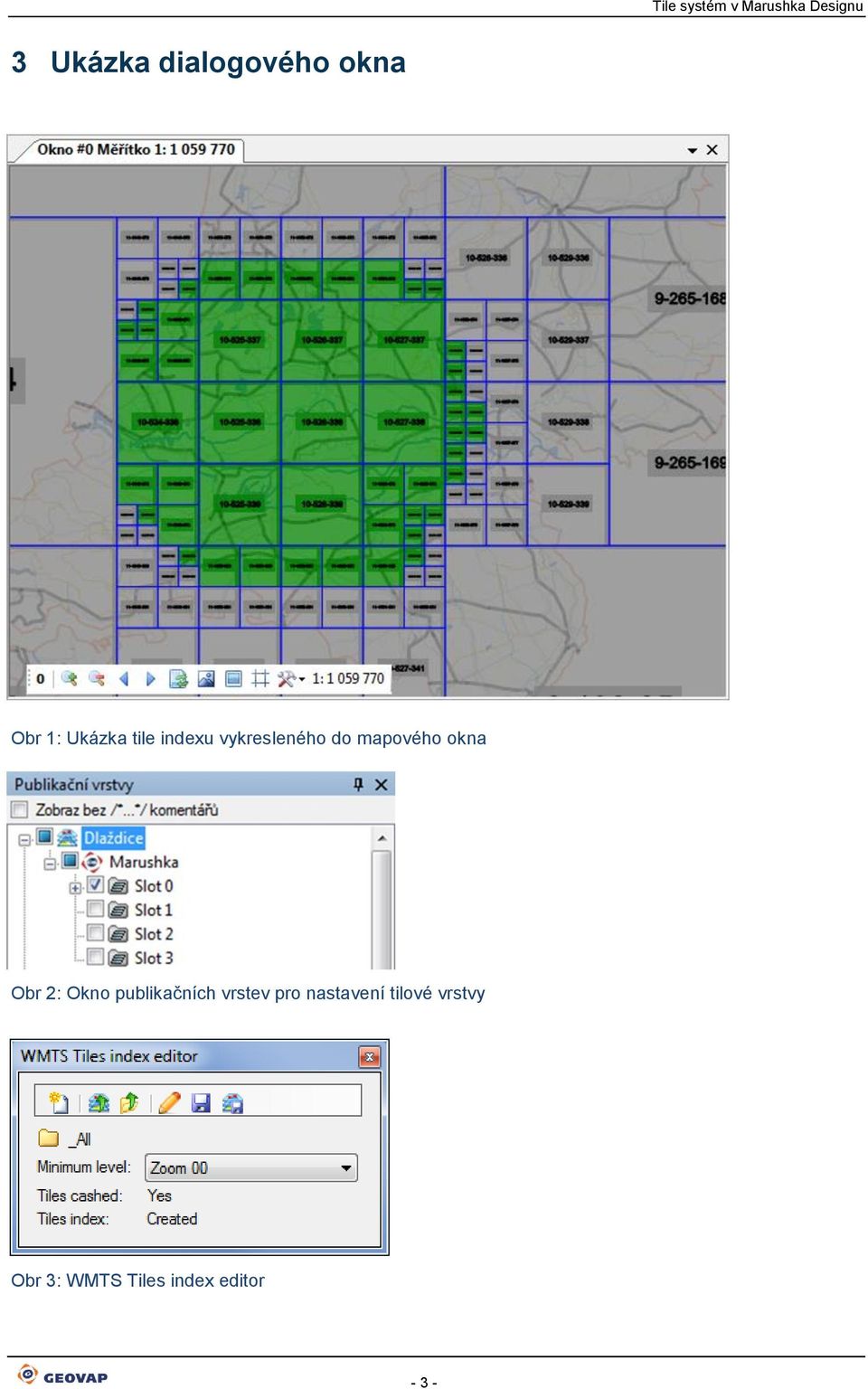The width and height of the screenshot is (868, 1389).
Task: Click the scale value 1:1 059 770 in toolbar
Action: (x=348, y=678)
